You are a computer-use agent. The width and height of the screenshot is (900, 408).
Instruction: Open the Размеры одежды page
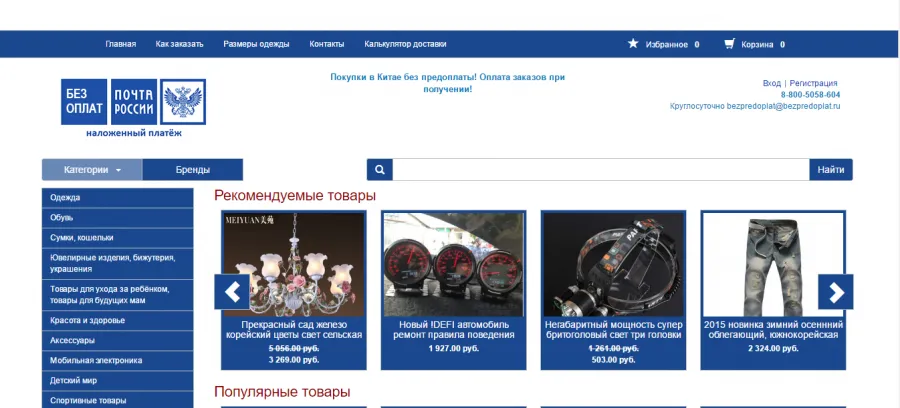pos(257,44)
